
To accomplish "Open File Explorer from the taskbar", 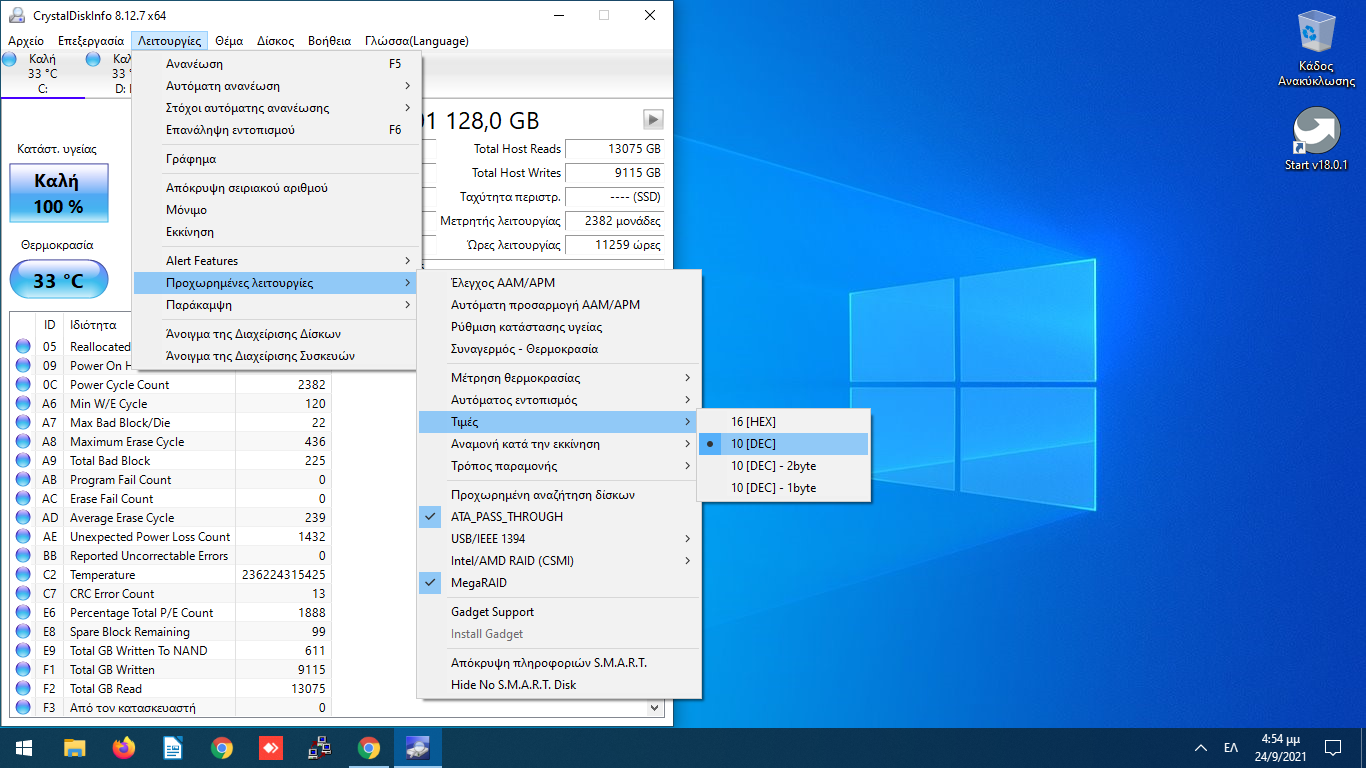I will pos(75,748).
